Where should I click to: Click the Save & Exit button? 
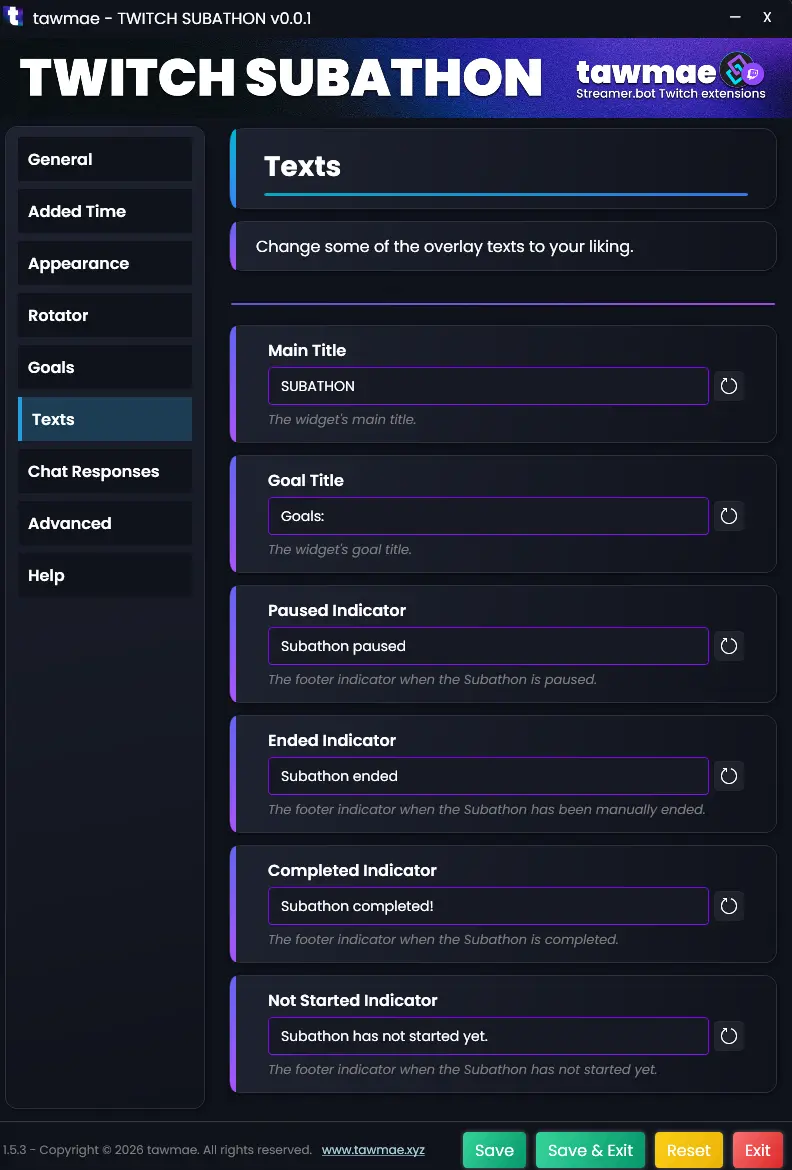click(x=591, y=1150)
